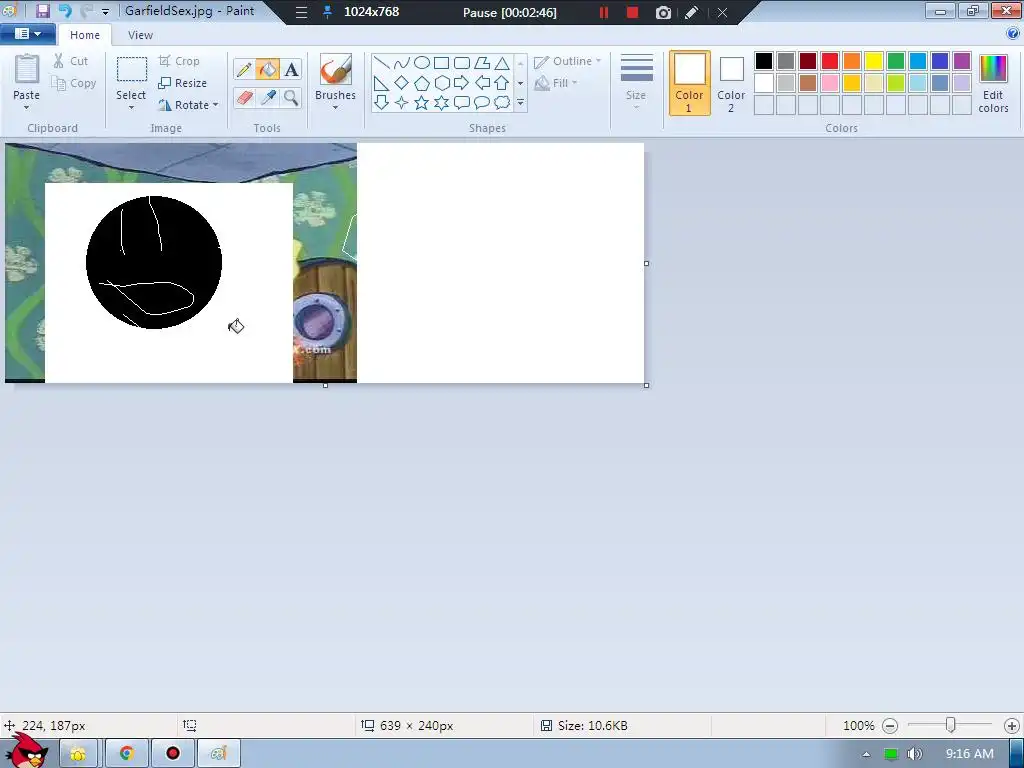Activate Color 1 selector
This screenshot has width=1024, height=768.
click(x=690, y=83)
